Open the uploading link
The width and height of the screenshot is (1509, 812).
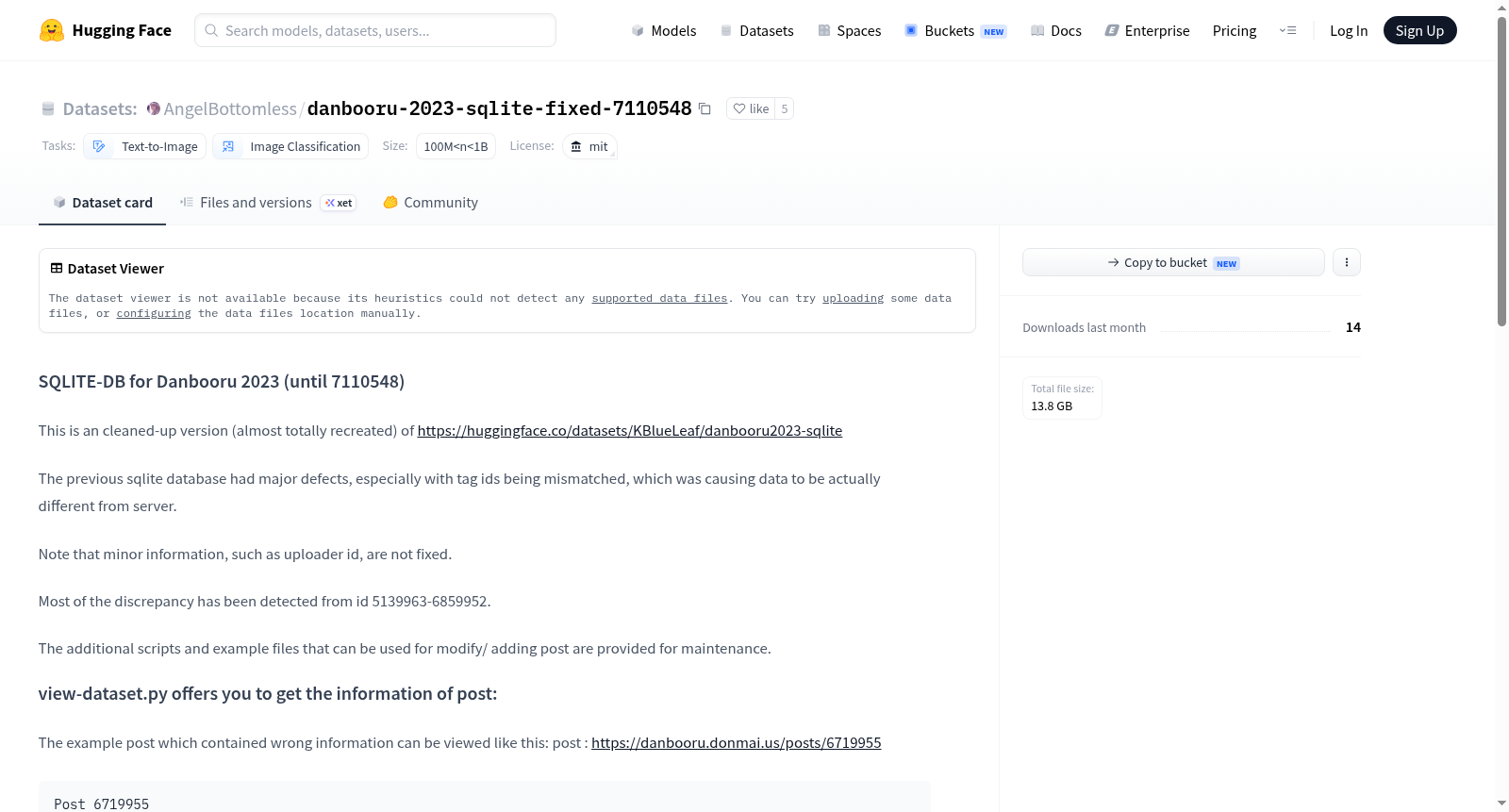coord(853,298)
